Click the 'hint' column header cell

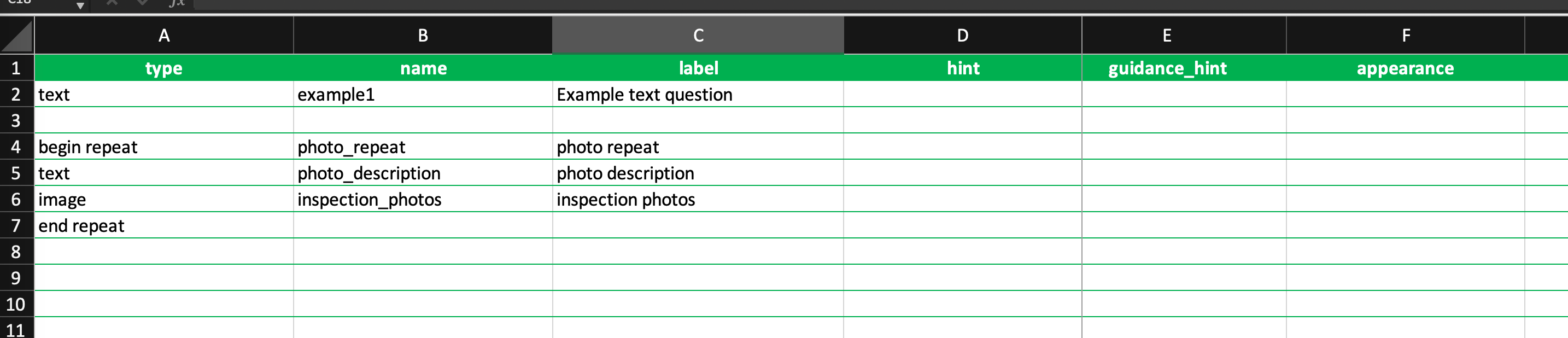click(962, 68)
